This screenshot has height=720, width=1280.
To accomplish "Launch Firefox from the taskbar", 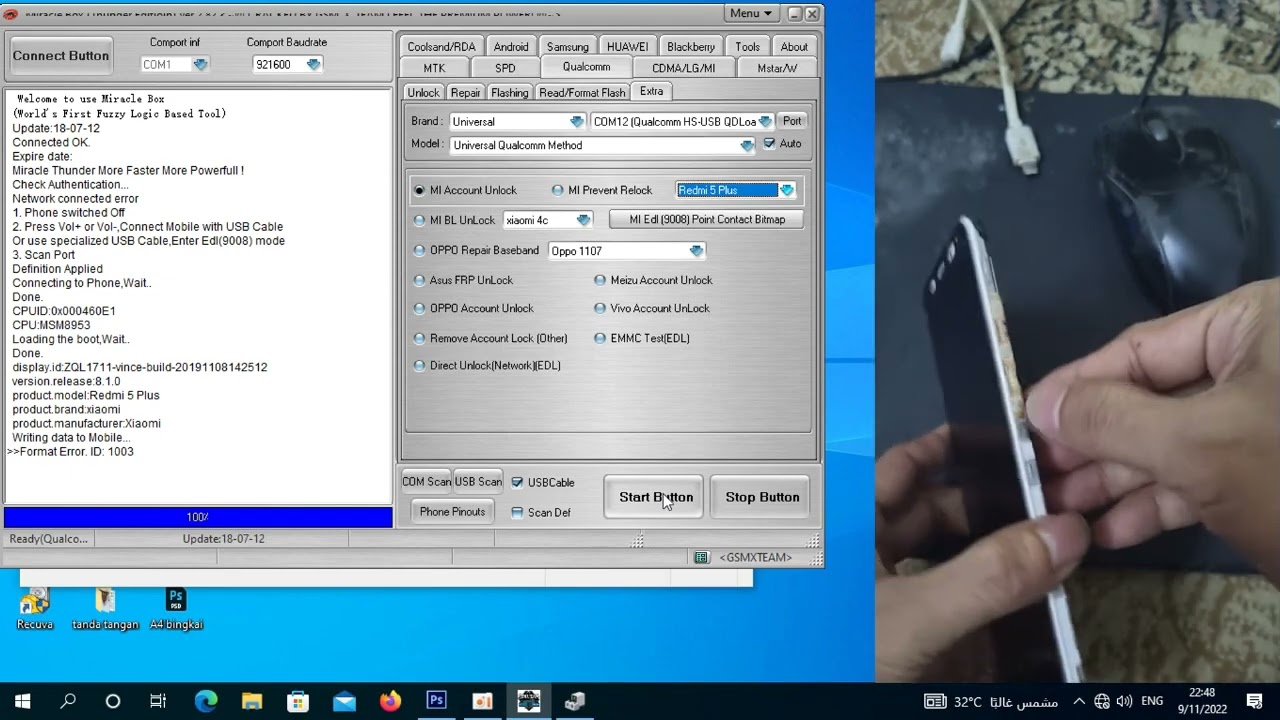I will tap(390, 701).
